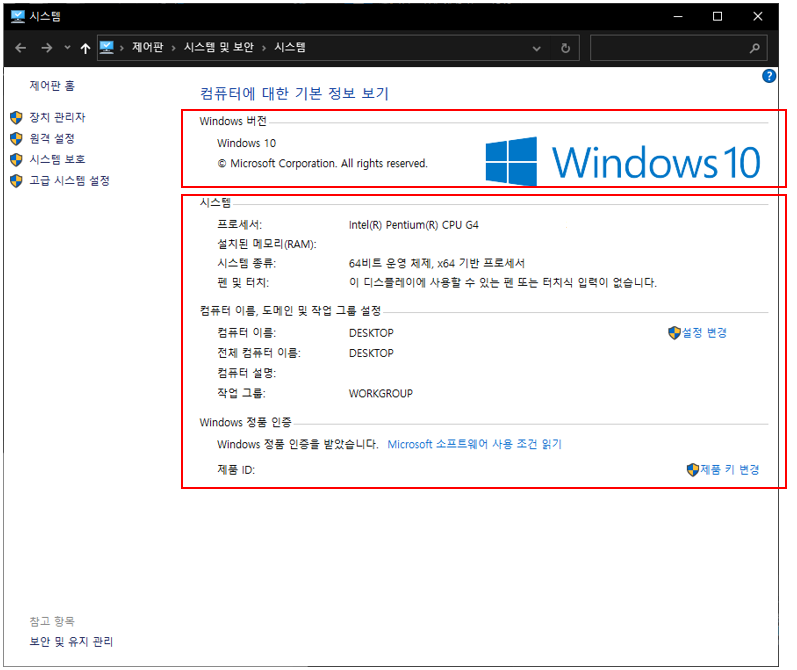Open 고급 시스템 설정

[69, 180]
